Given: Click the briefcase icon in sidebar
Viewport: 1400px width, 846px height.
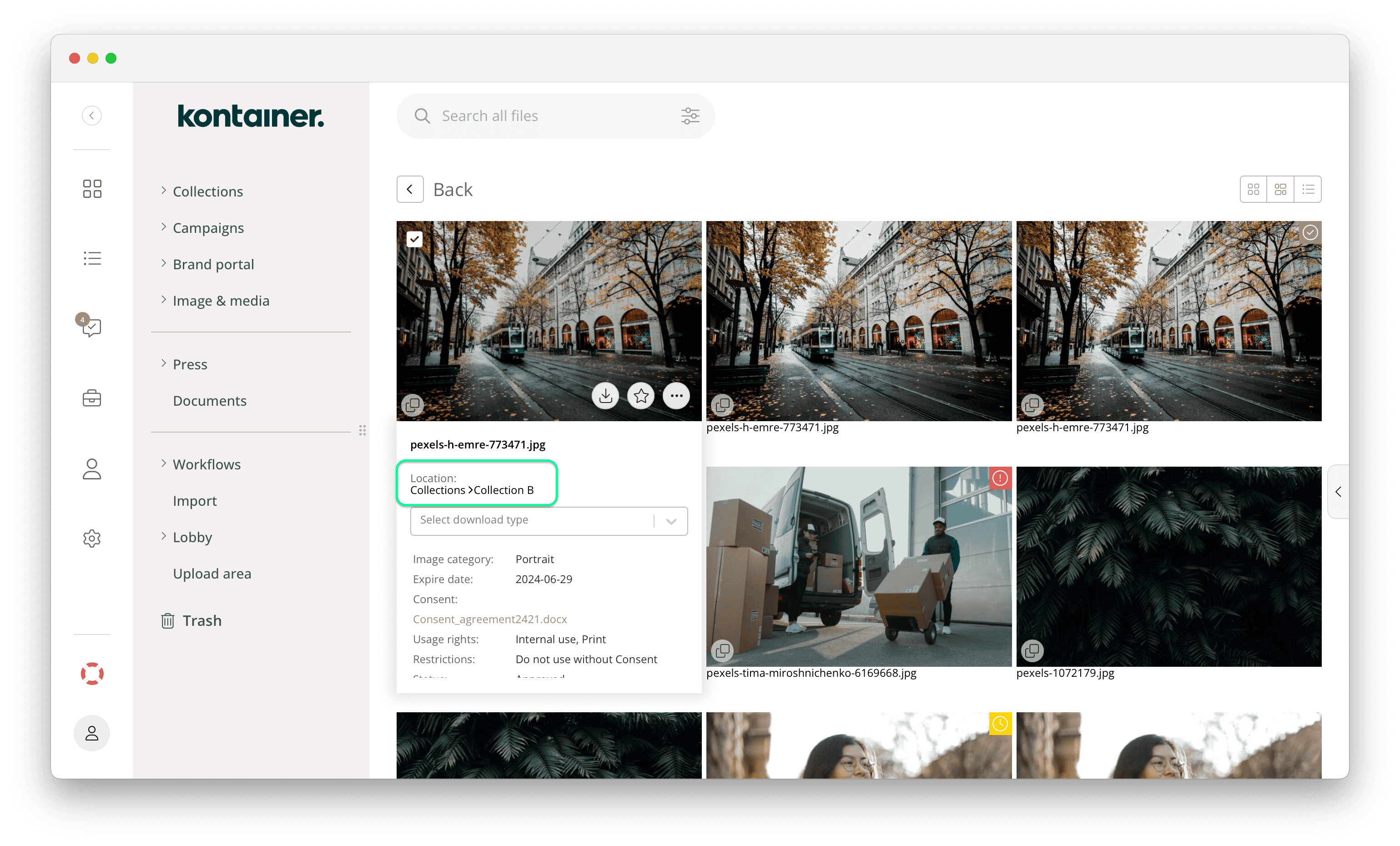Looking at the screenshot, I should (91, 398).
